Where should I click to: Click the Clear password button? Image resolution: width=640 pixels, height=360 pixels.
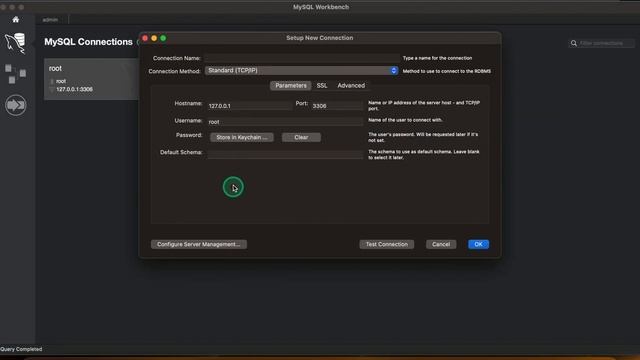(301, 138)
